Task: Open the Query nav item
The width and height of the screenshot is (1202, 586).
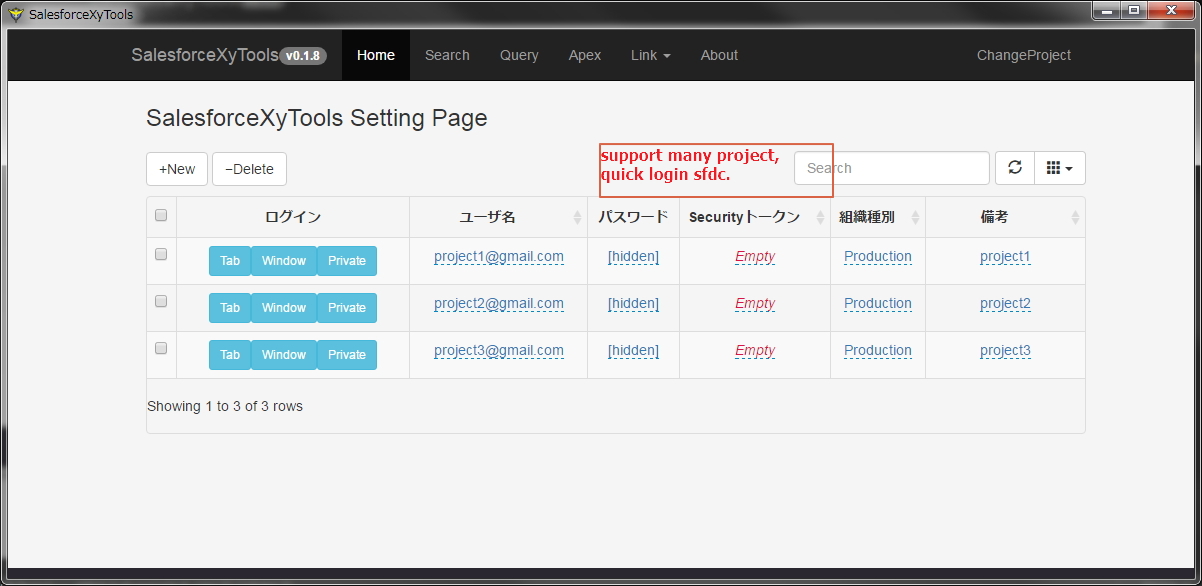Action: (519, 55)
